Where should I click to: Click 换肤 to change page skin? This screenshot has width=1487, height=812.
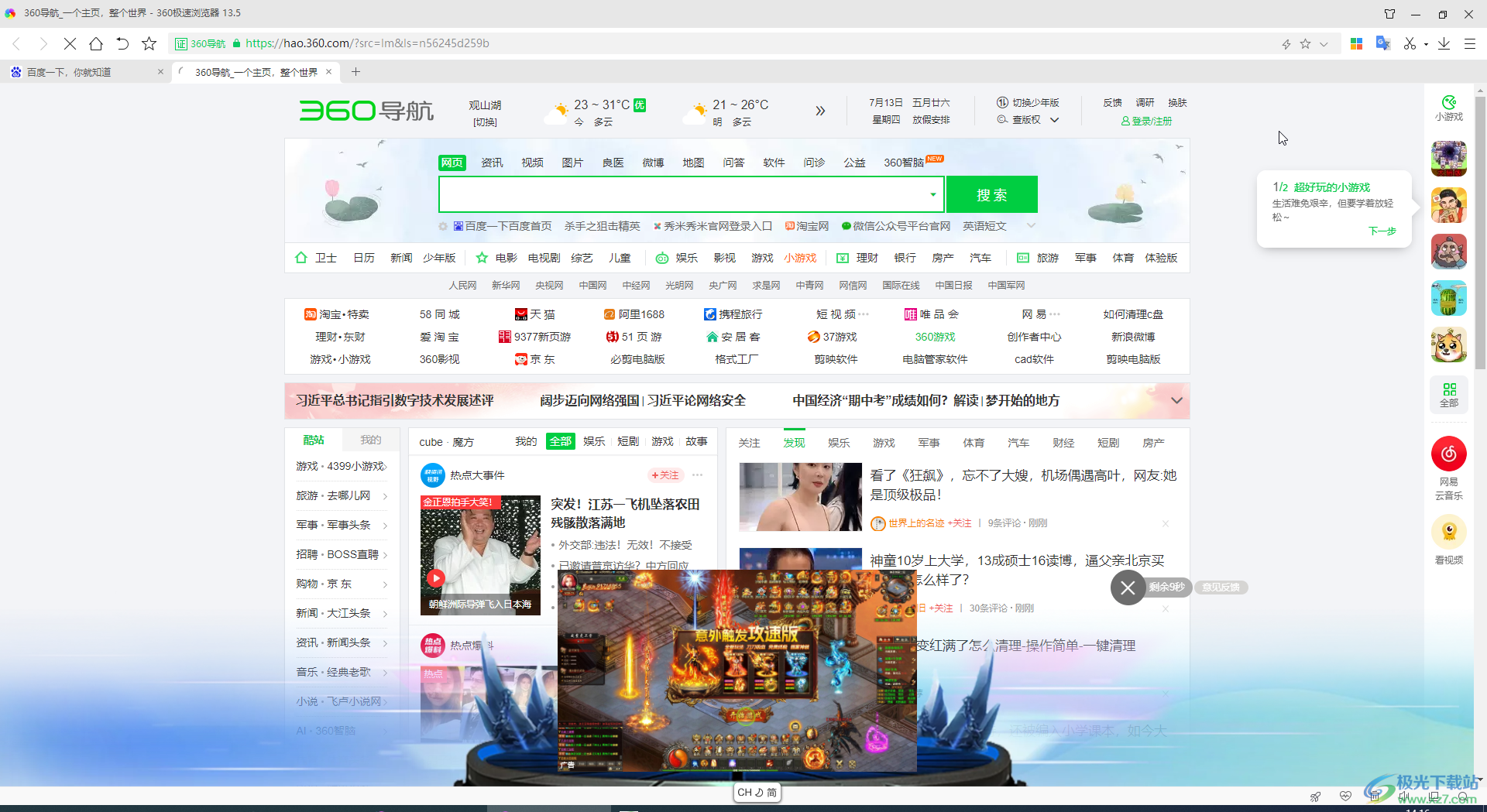point(1177,102)
